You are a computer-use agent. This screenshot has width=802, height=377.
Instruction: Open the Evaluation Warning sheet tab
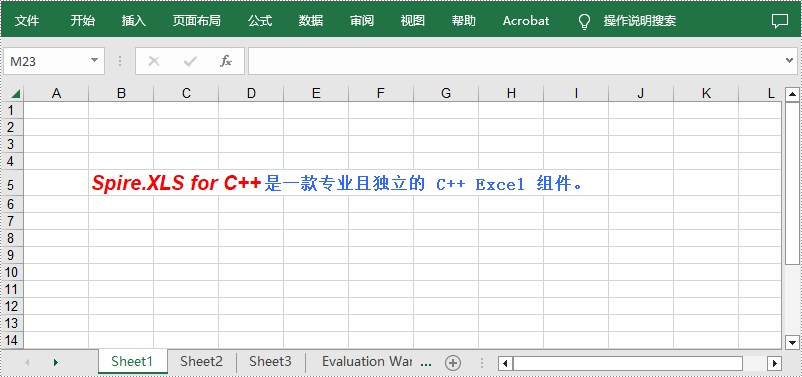[367, 361]
